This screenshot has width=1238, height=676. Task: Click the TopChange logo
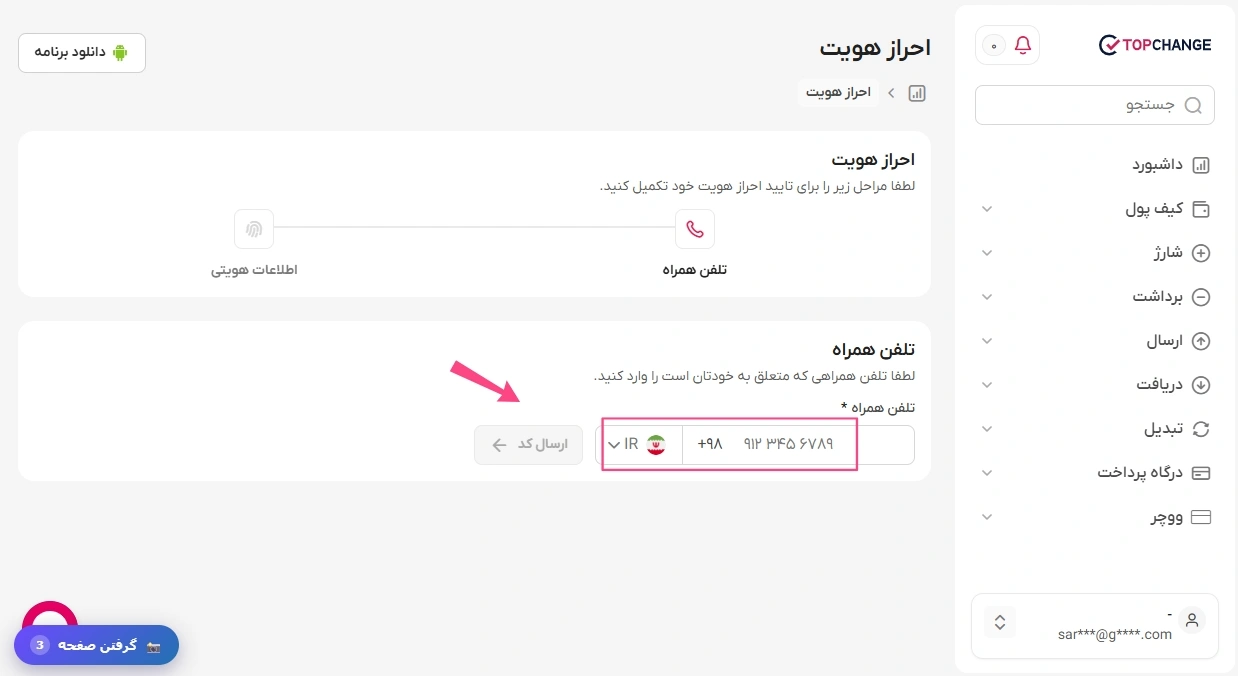[1155, 45]
